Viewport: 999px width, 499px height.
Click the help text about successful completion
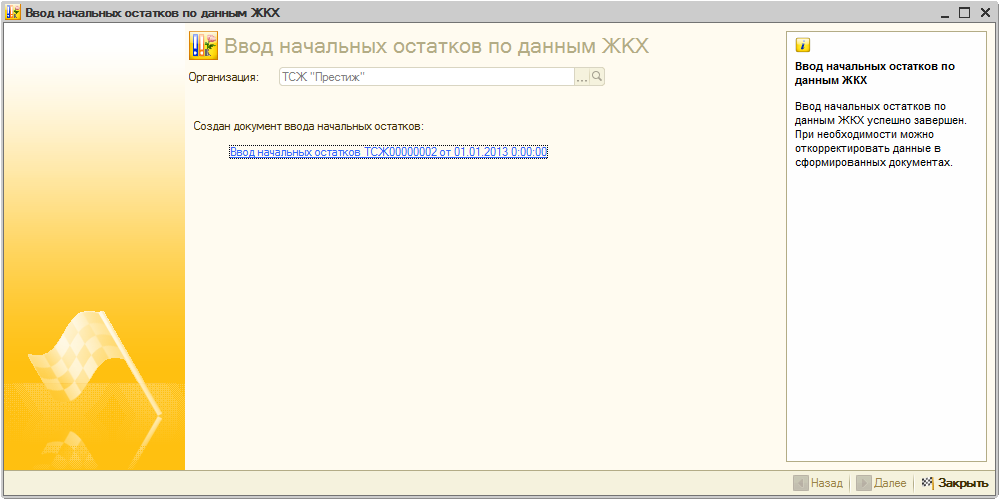pyautogui.click(x=881, y=134)
